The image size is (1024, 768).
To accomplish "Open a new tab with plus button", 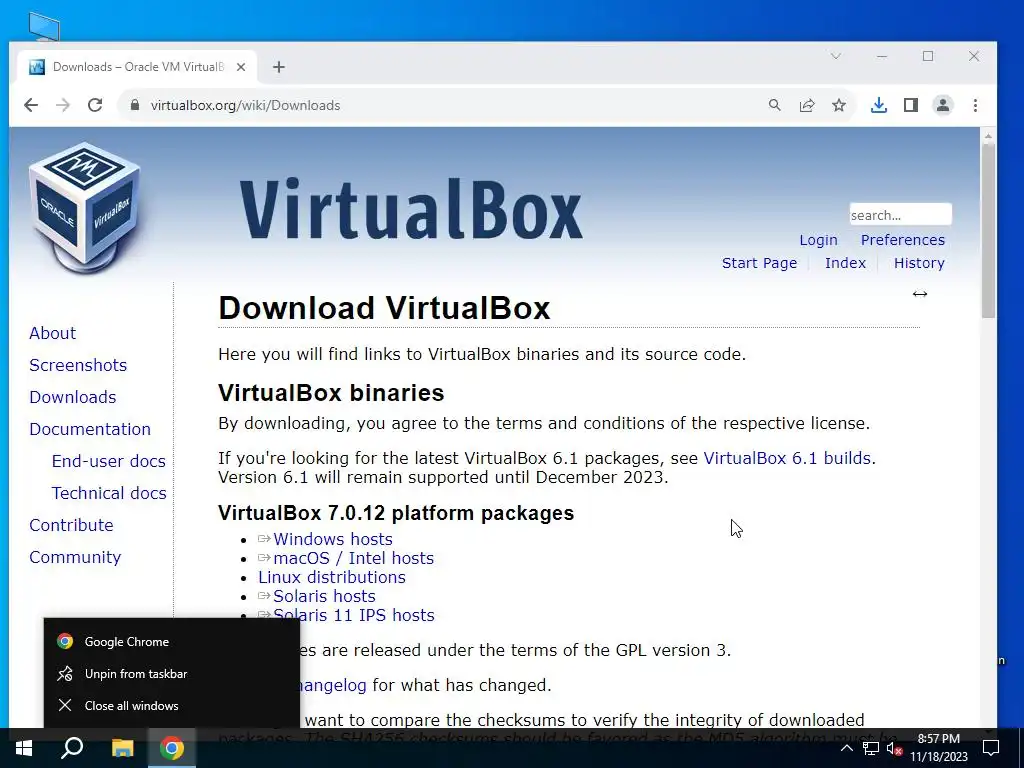I will pos(279,67).
